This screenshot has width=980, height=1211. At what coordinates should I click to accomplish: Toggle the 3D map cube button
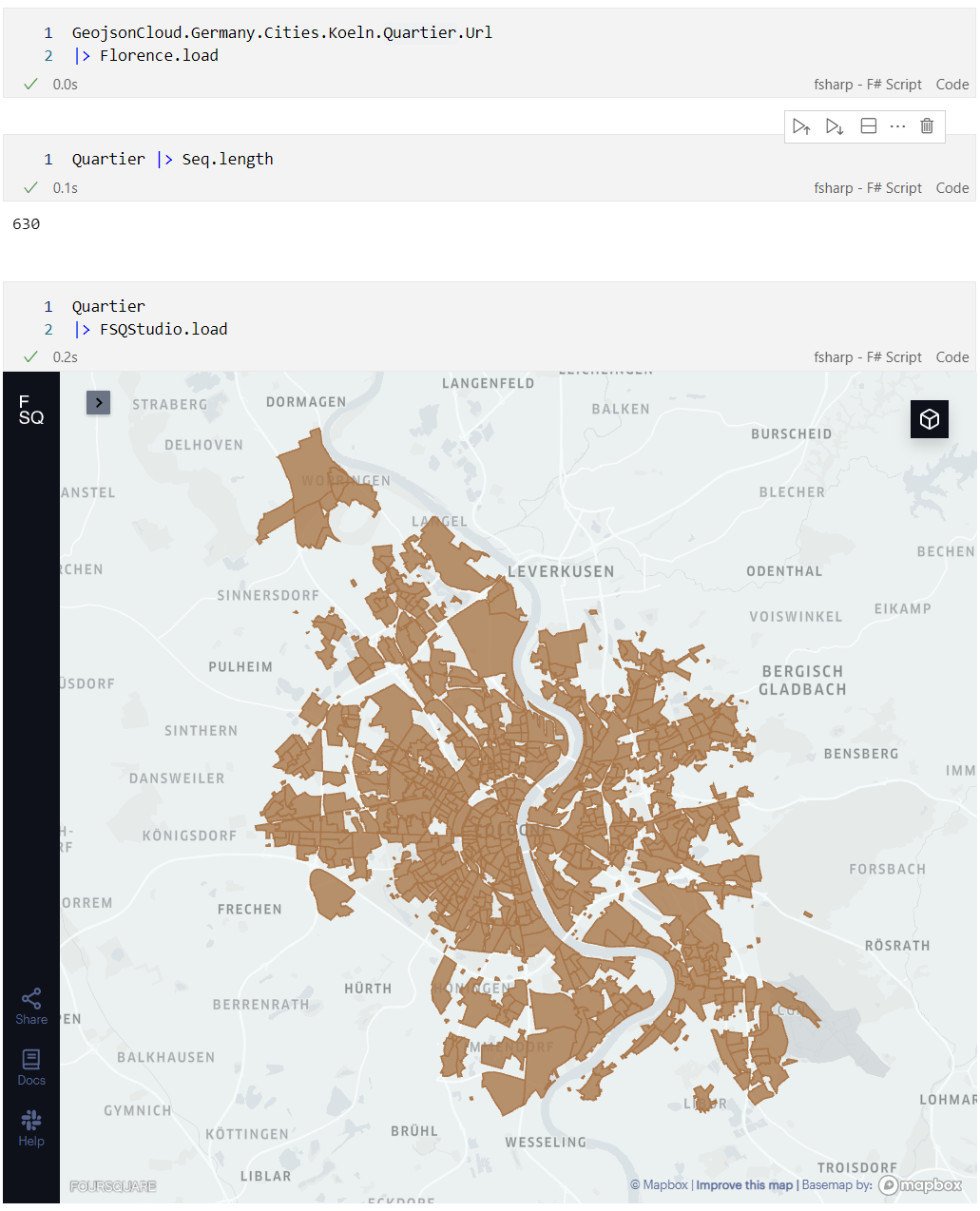(x=930, y=419)
